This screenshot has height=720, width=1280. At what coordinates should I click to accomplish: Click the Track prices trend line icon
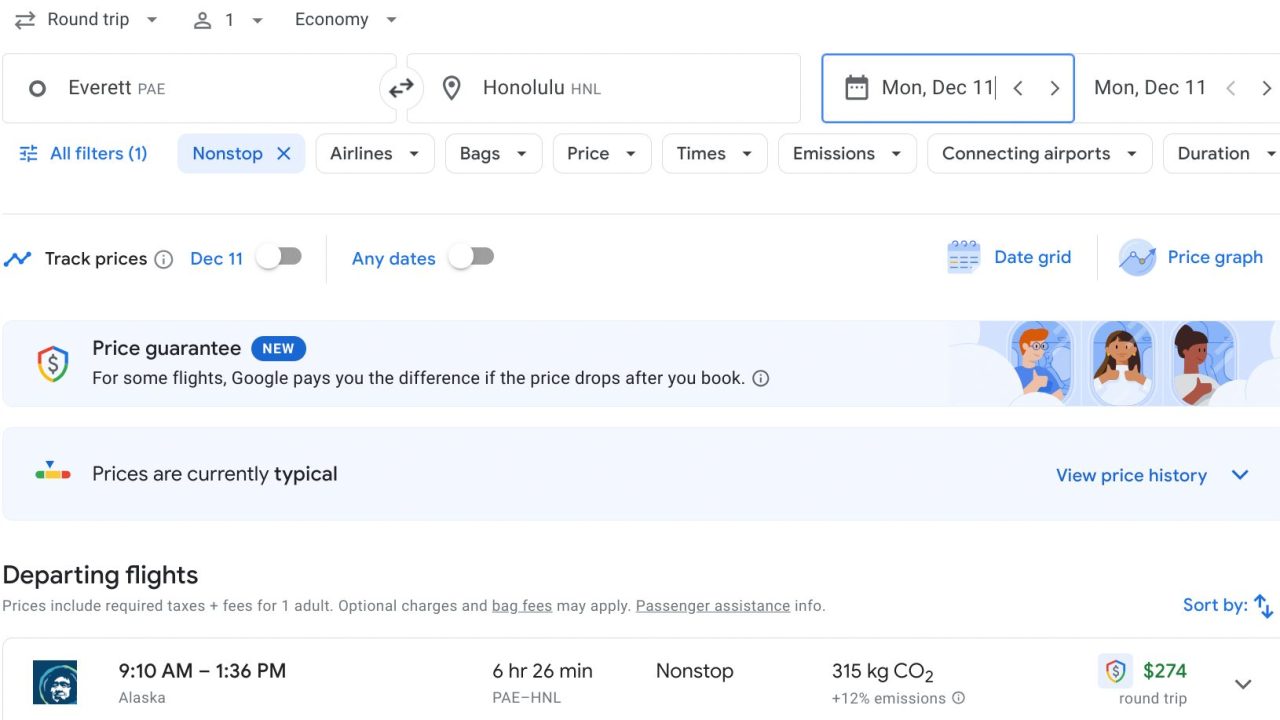coord(17,259)
